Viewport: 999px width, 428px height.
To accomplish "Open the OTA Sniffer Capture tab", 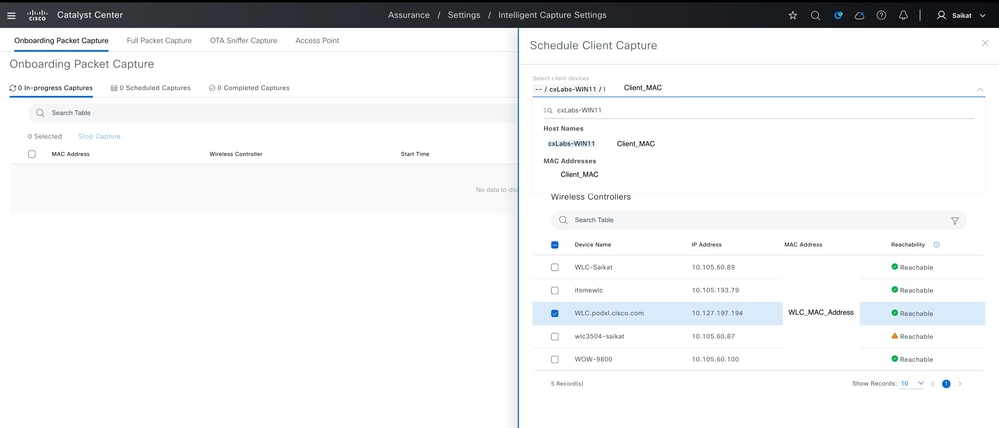I will [243, 40].
